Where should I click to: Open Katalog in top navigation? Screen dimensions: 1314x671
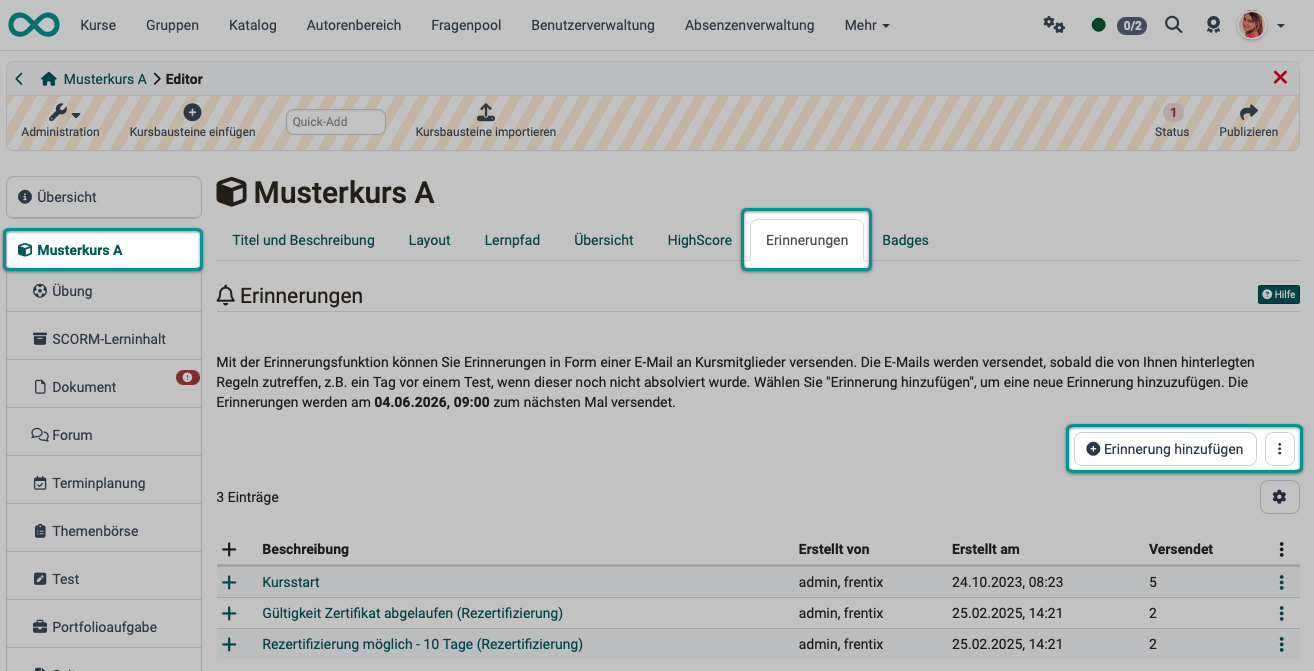coord(252,25)
